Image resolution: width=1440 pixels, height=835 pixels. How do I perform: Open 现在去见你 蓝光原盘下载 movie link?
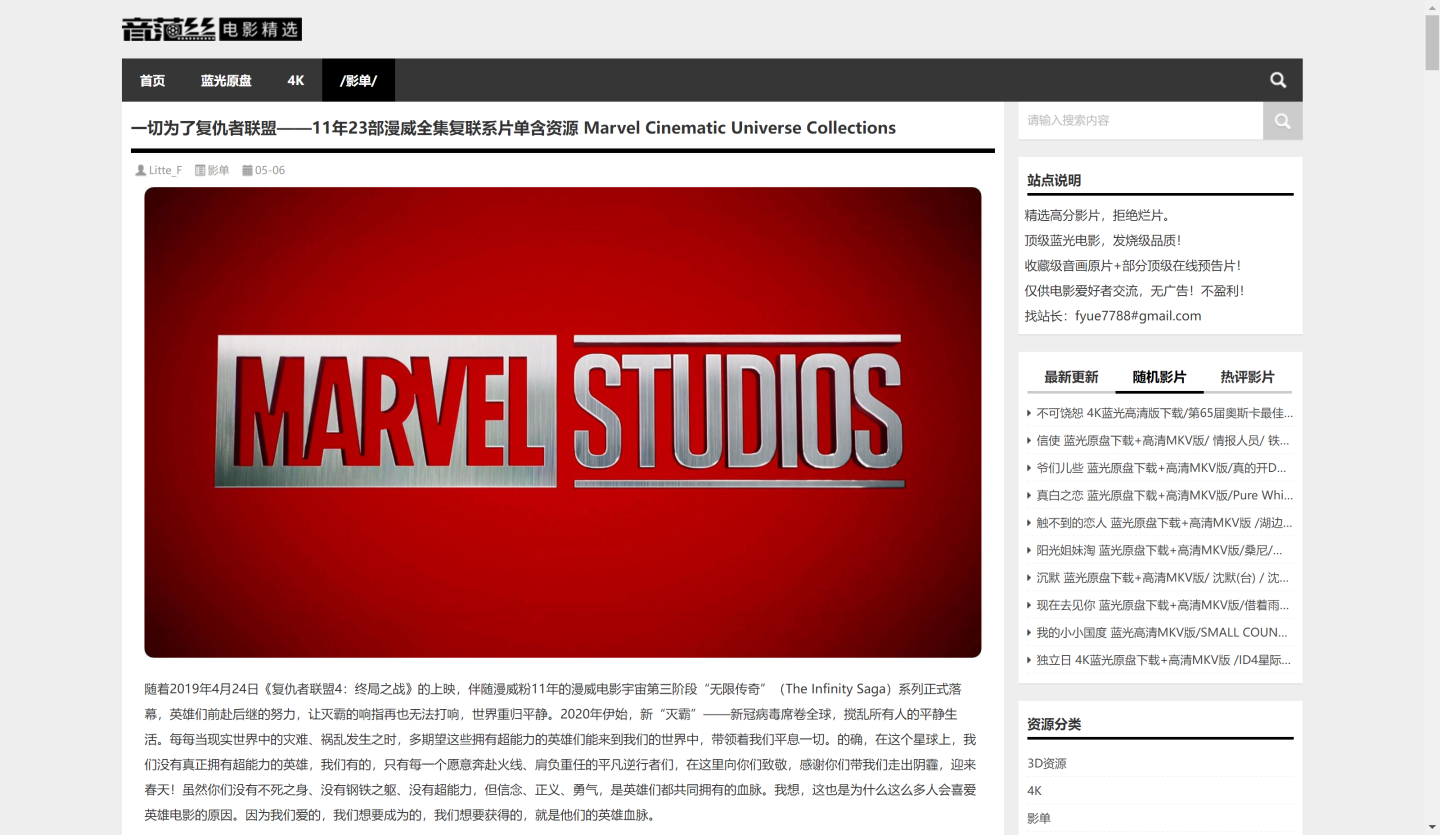(1162, 605)
